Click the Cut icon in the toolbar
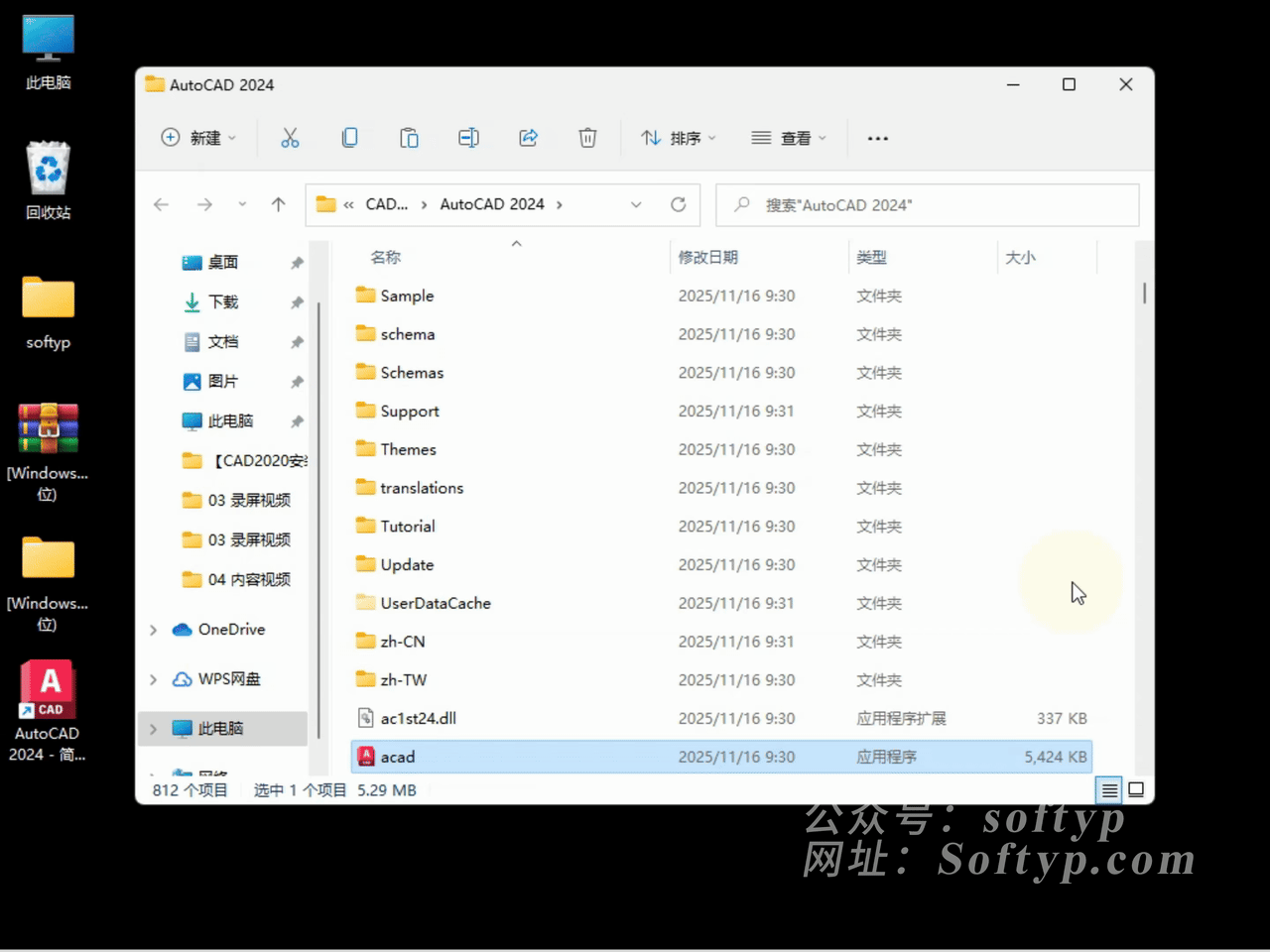 click(x=290, y=138)
